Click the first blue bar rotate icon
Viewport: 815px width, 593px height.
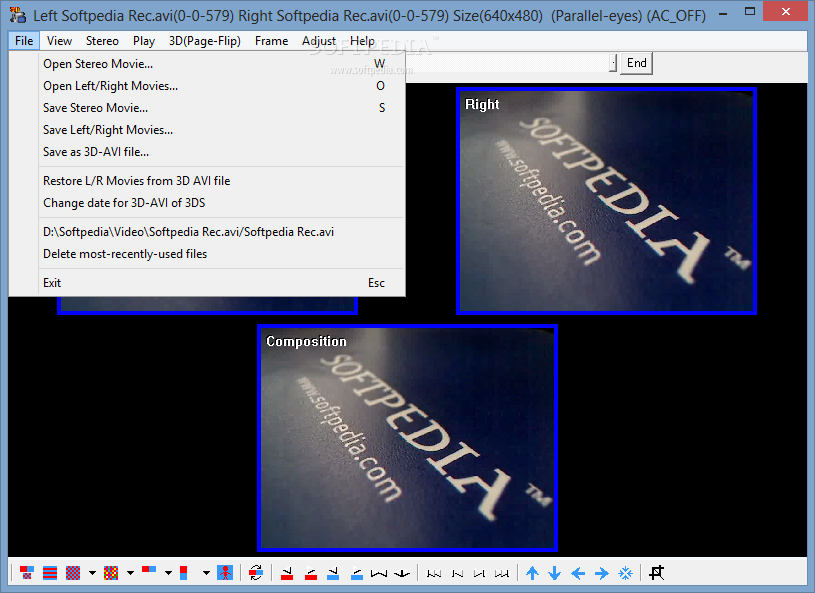click(x=333, y=573)
